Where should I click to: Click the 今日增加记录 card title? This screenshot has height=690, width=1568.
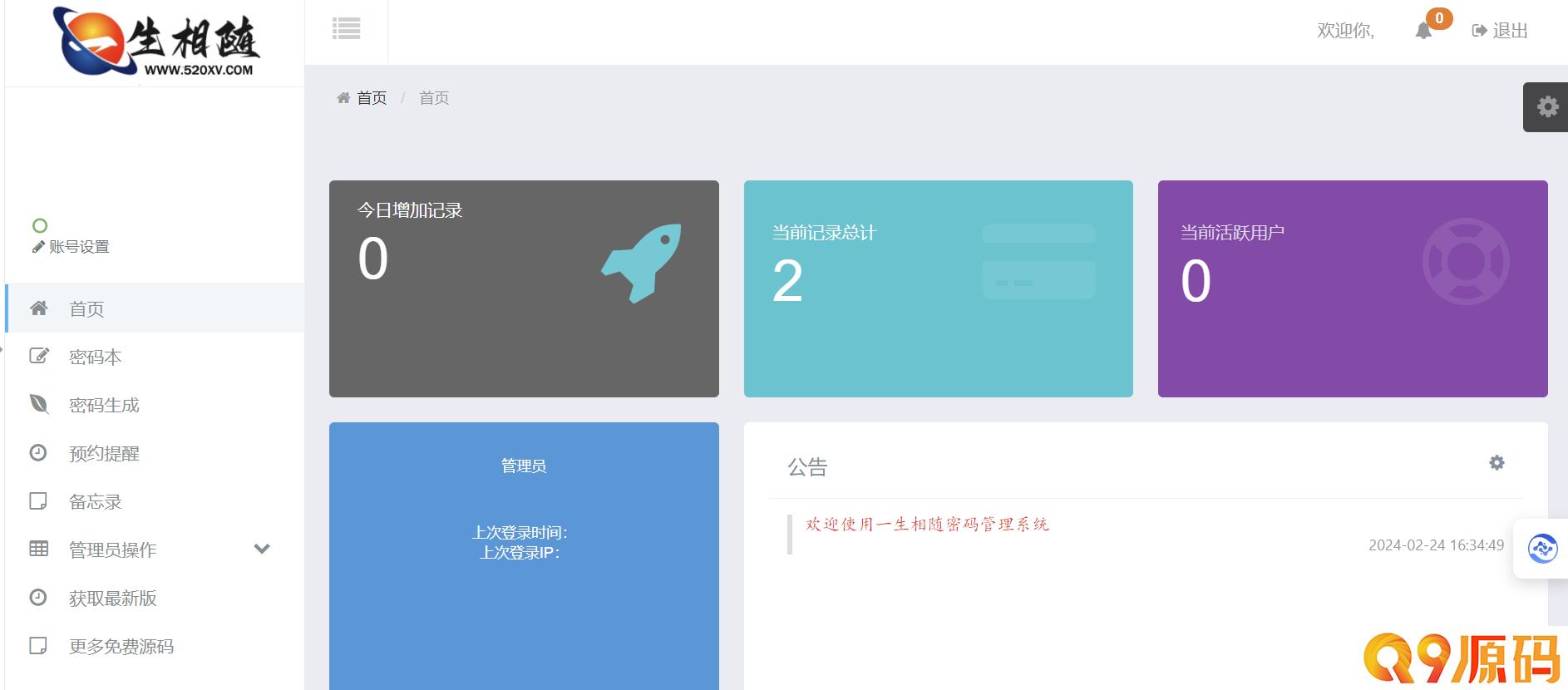410,210
